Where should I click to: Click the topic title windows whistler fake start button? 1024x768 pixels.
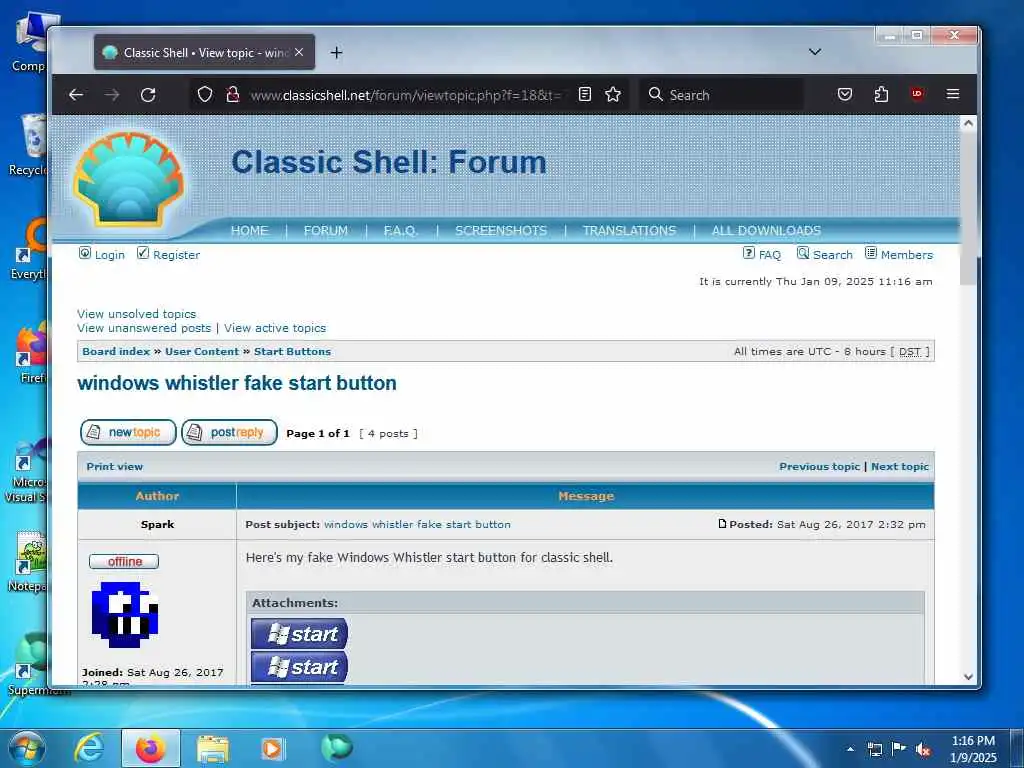point(237,383)
